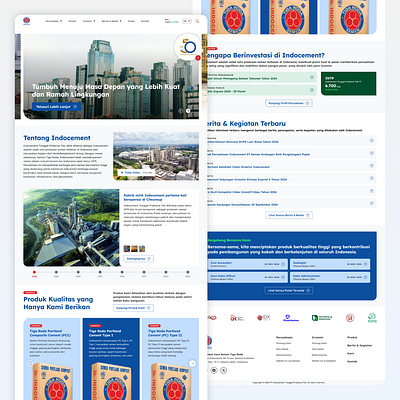400x400 pixels.
Task: Click the Geologist job title
Action: click(299, 263)
